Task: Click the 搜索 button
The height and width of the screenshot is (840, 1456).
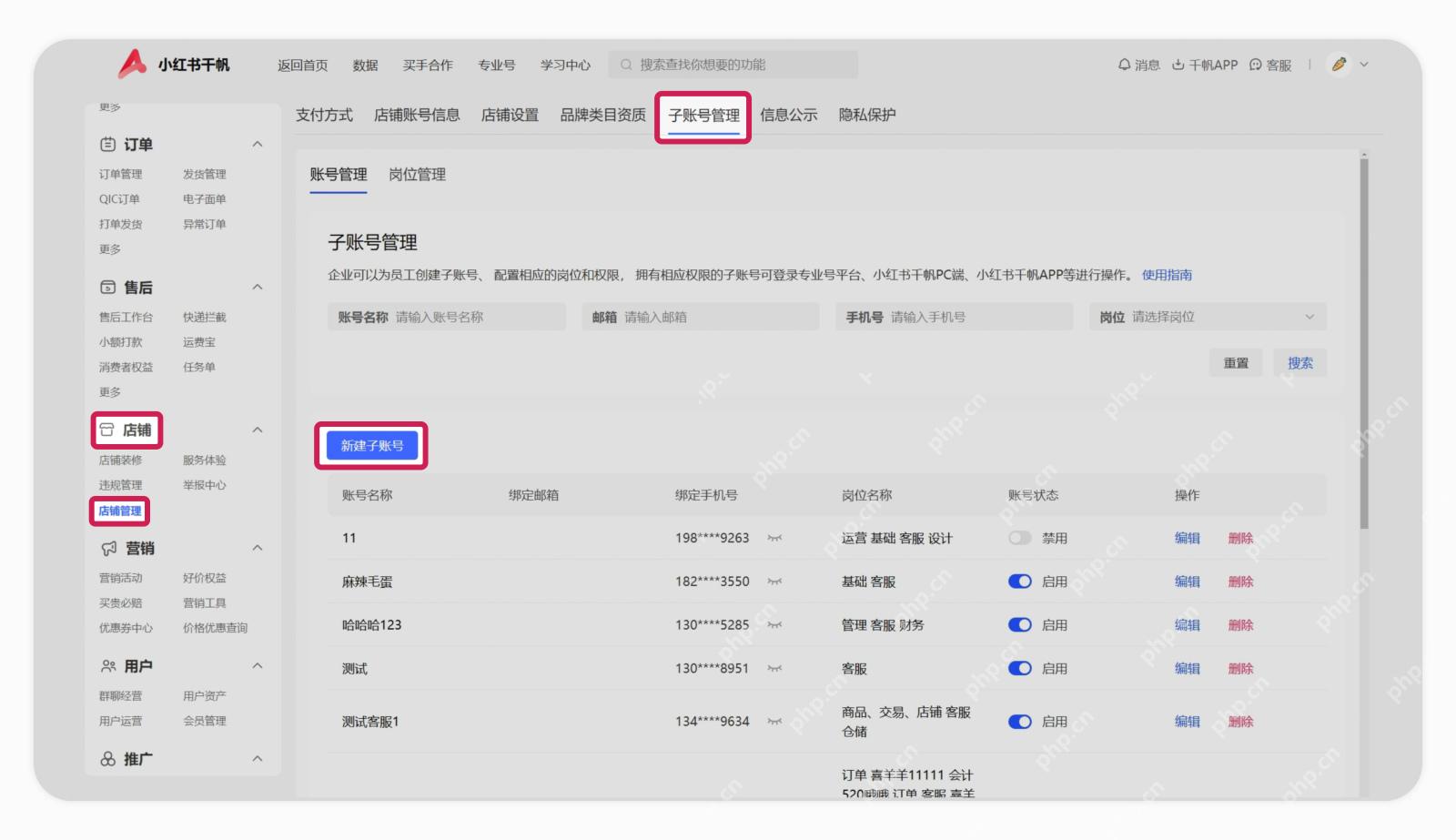Action: point(1300,363)
